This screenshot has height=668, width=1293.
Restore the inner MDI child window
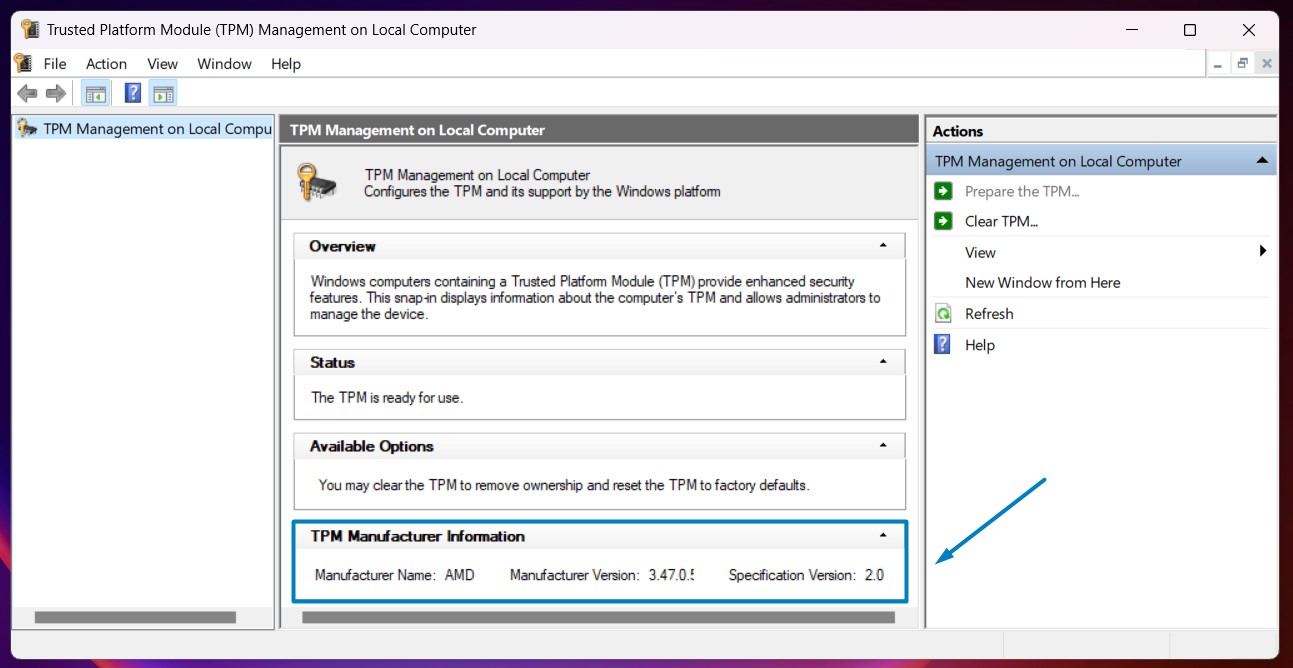(x=1242, y=64)
